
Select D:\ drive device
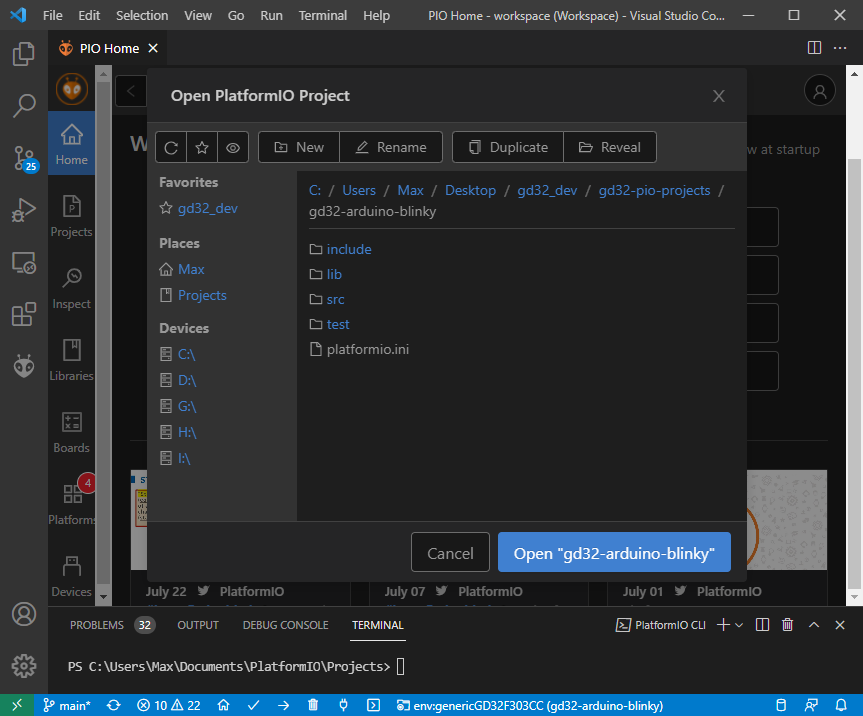point(187,380)
